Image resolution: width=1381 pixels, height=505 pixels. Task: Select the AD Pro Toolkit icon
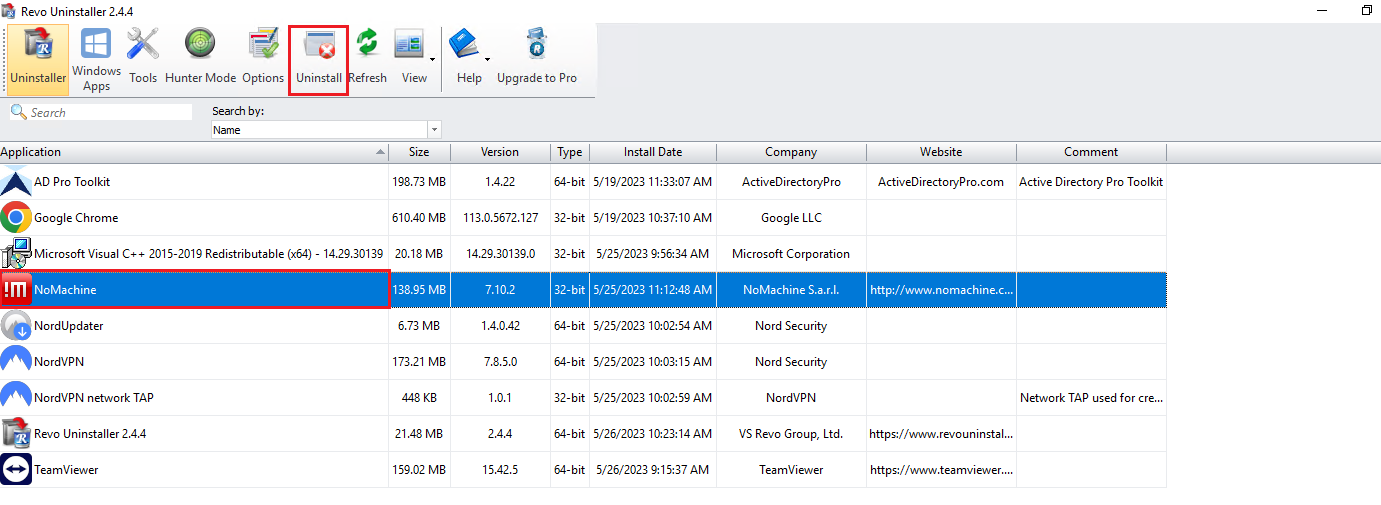pos(16,182)
